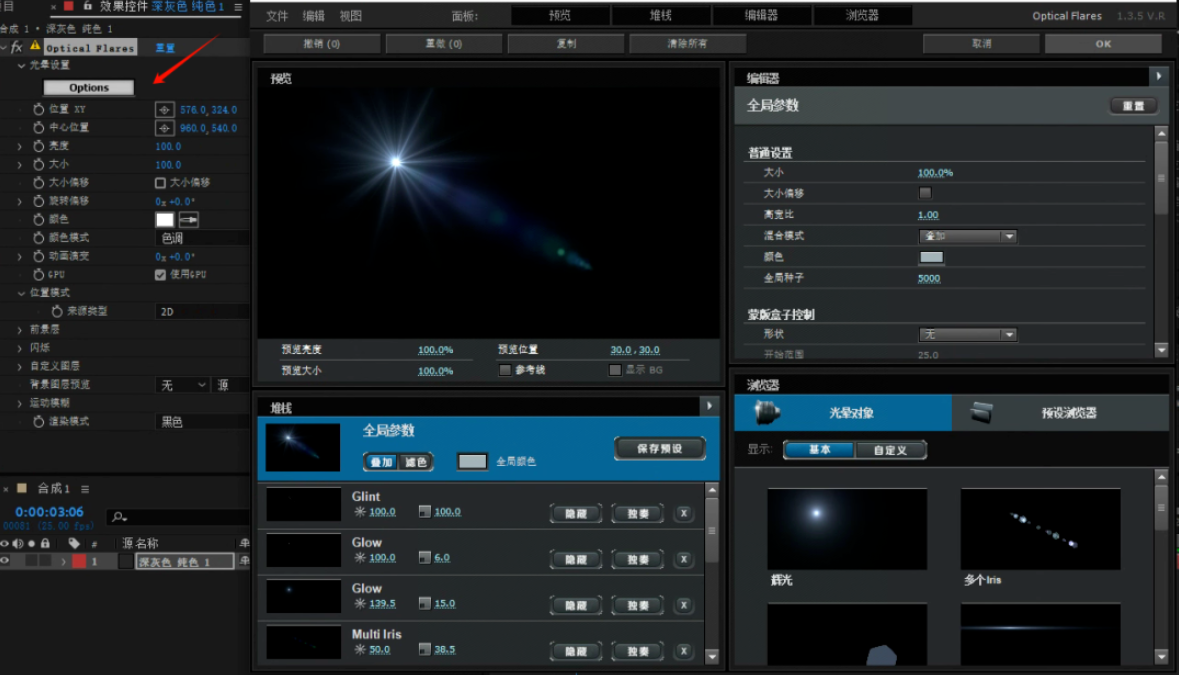Select the 多个Iris flare thumbnail

click(x=1040, y=529)
